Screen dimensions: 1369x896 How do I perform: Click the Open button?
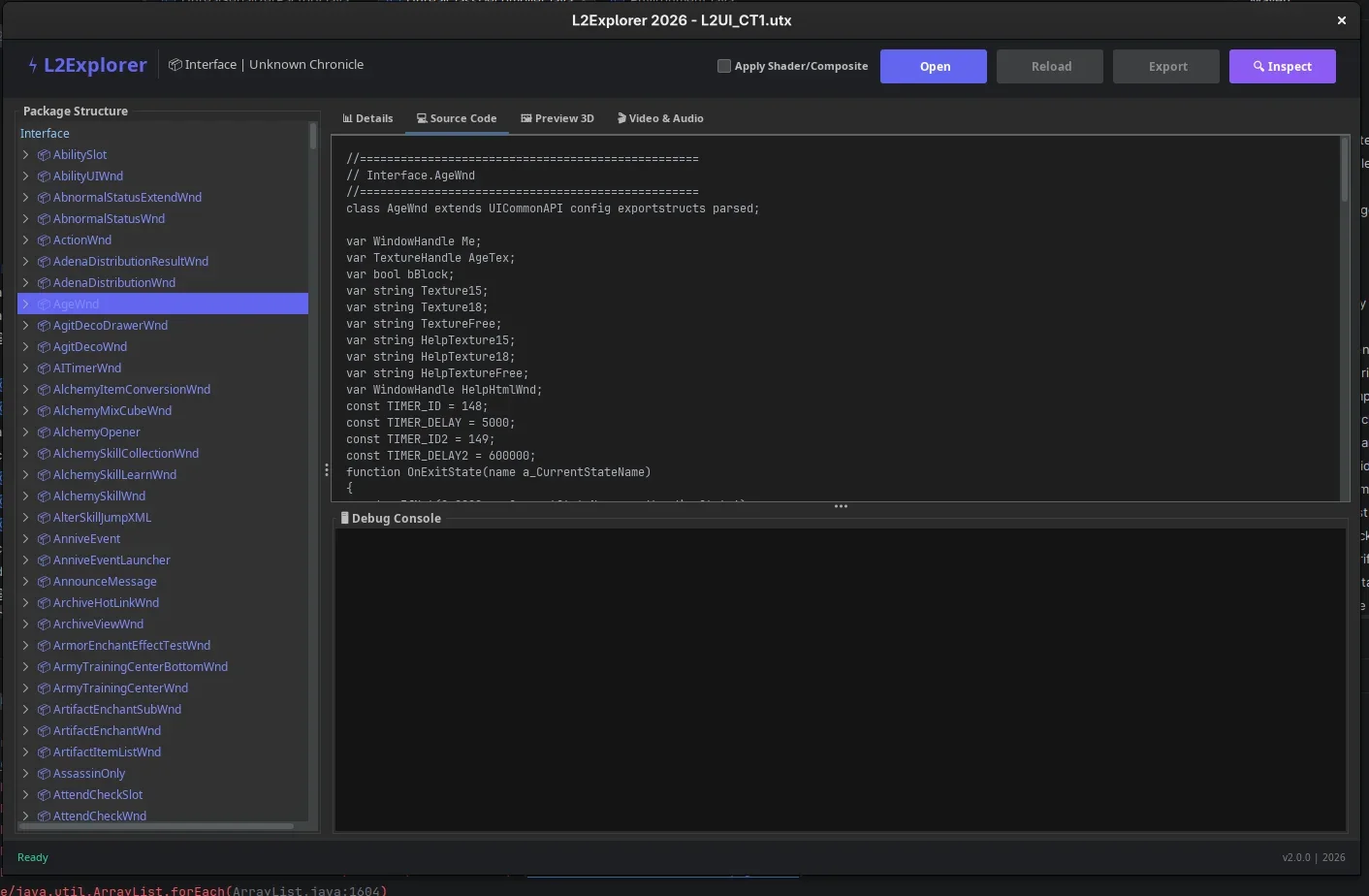pos(934,66)
